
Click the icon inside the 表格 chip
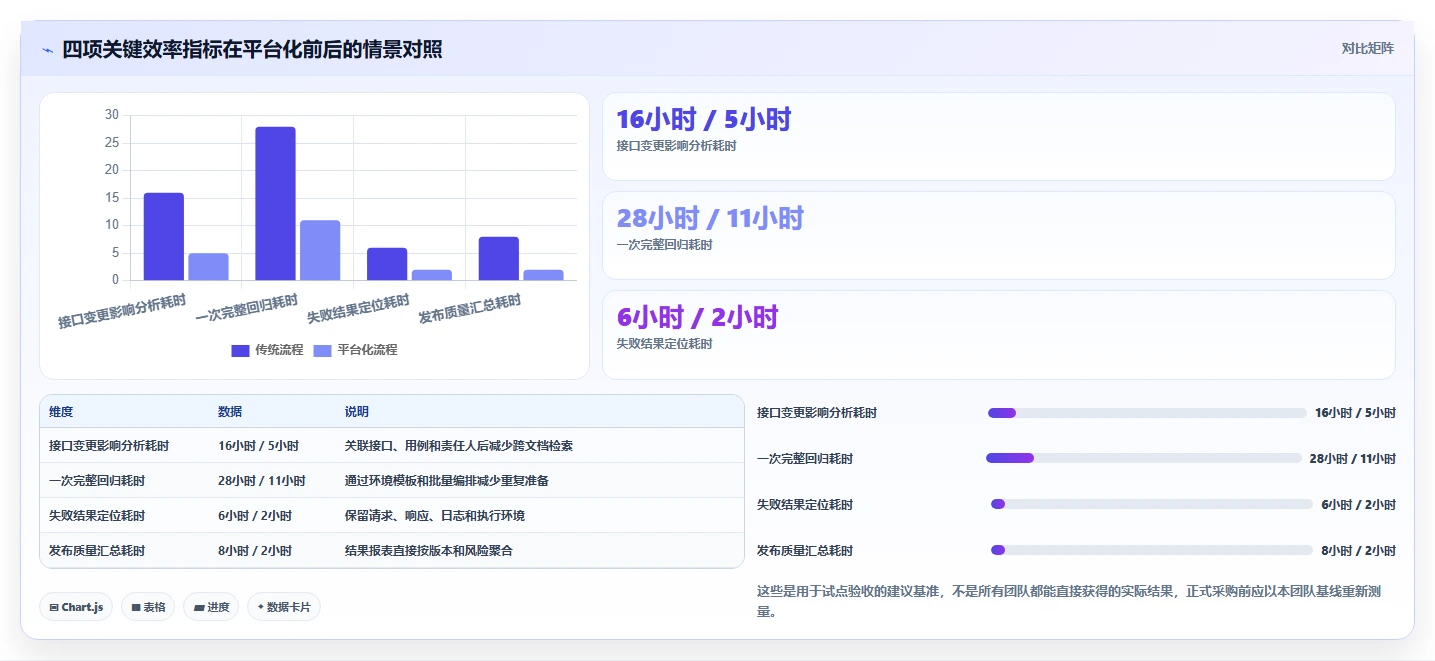point(135,607)
